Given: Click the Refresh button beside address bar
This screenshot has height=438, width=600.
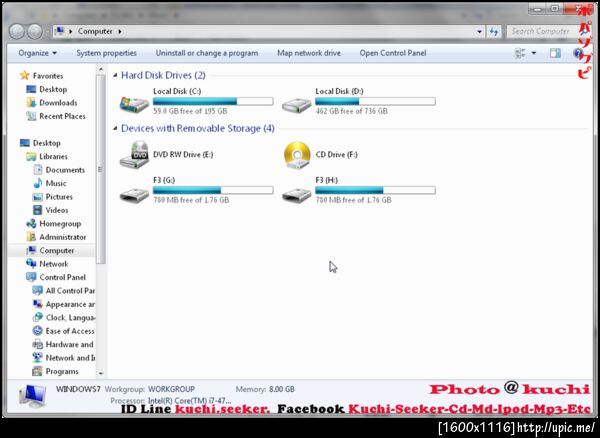Looking at the screenshot, I should (494, 32).
